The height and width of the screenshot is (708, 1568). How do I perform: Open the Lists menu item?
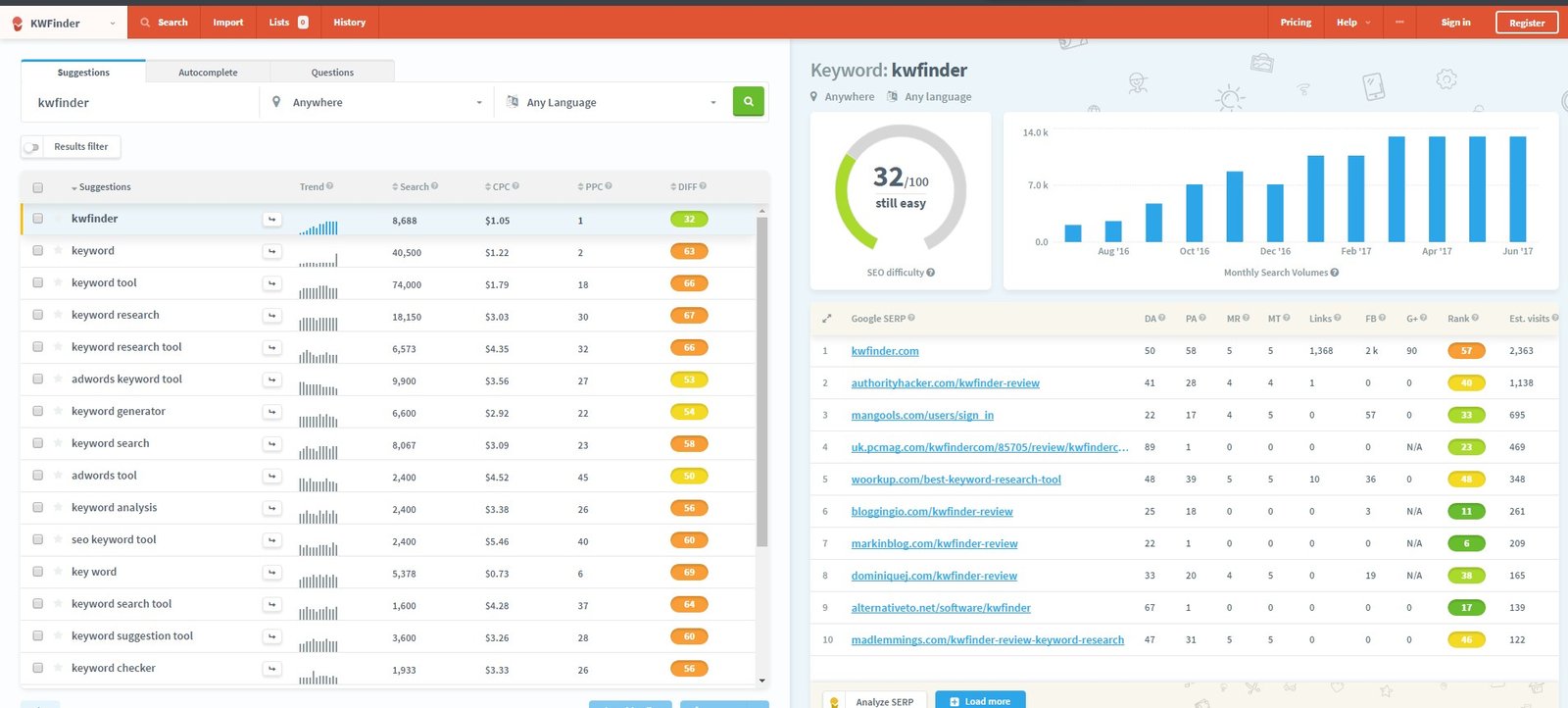tap(288, 23)
